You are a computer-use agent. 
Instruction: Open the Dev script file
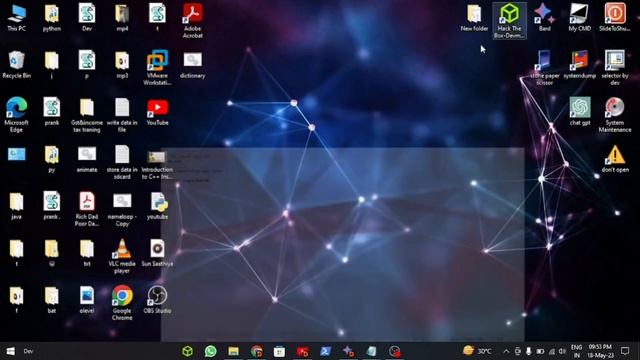pyautogui.click(x=87, y=18)
